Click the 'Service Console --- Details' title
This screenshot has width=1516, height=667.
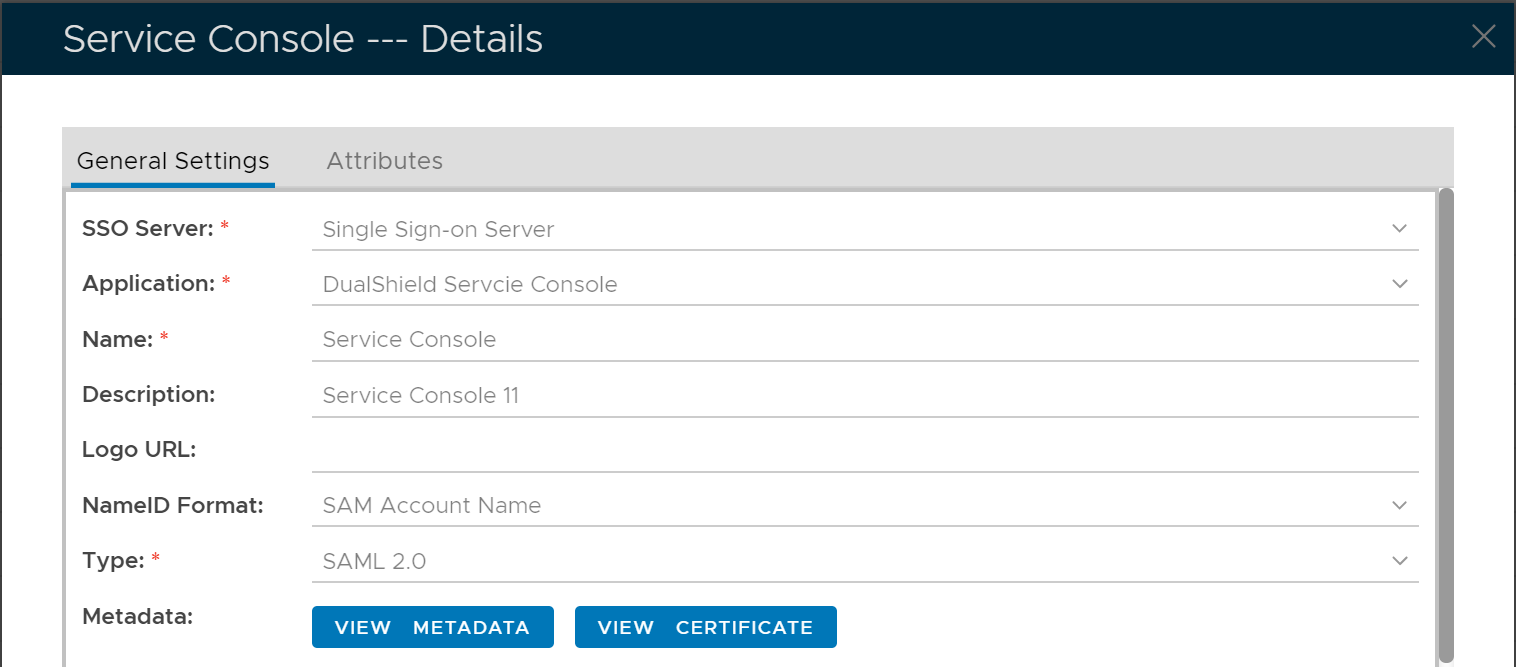click(303, 39)
